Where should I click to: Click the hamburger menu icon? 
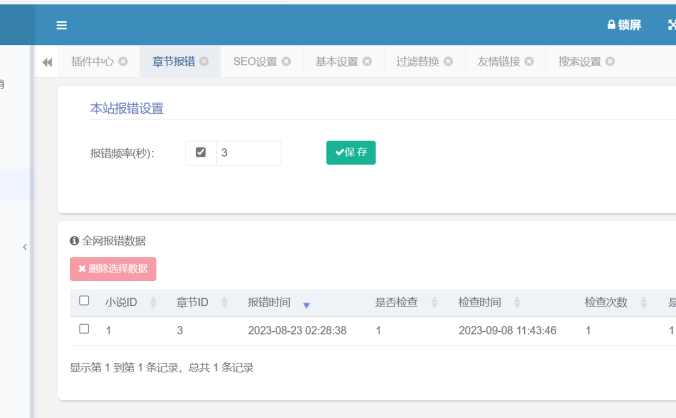[x=62, y=25]
